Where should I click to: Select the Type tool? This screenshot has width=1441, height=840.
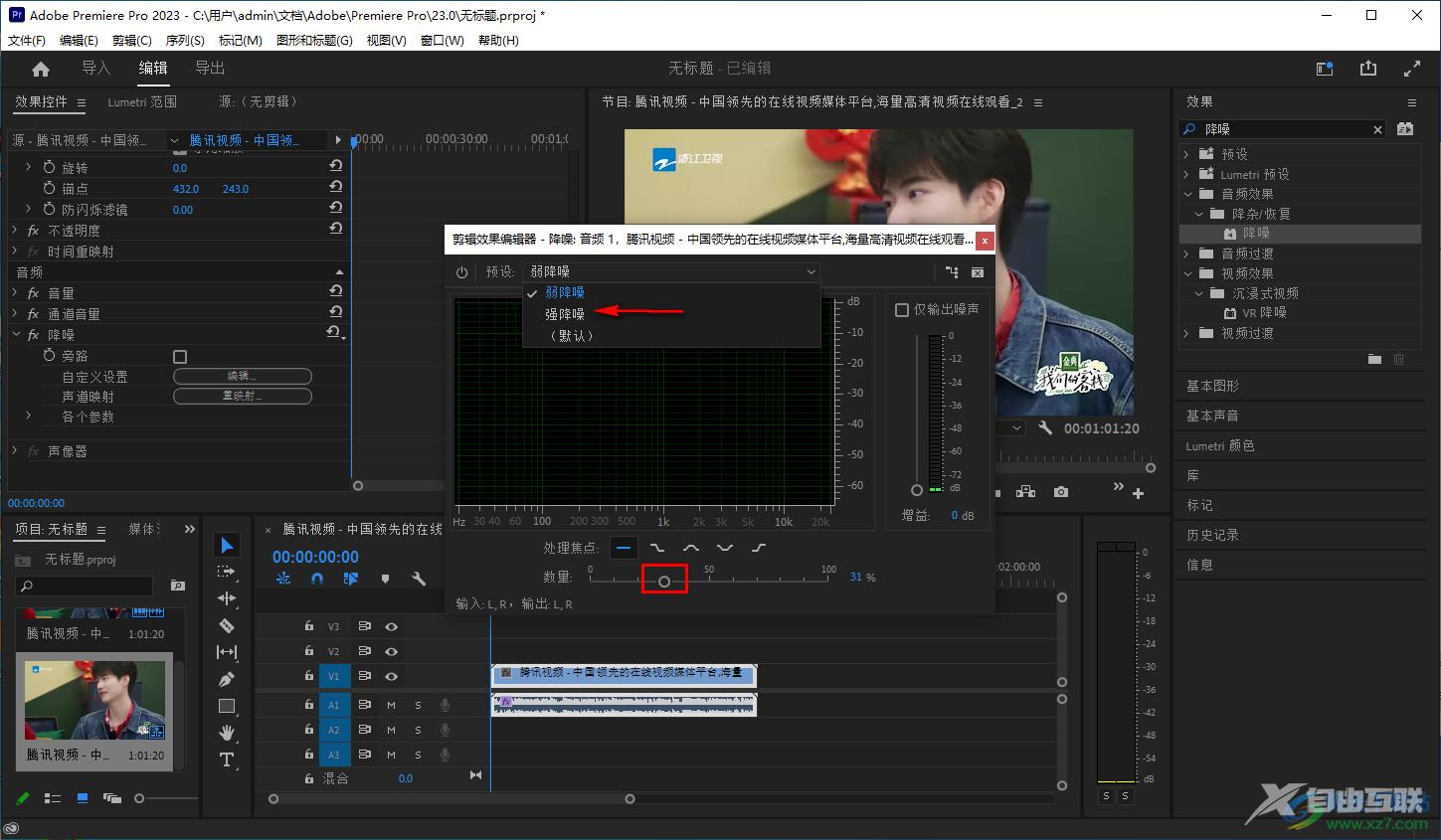click(227, 760)
